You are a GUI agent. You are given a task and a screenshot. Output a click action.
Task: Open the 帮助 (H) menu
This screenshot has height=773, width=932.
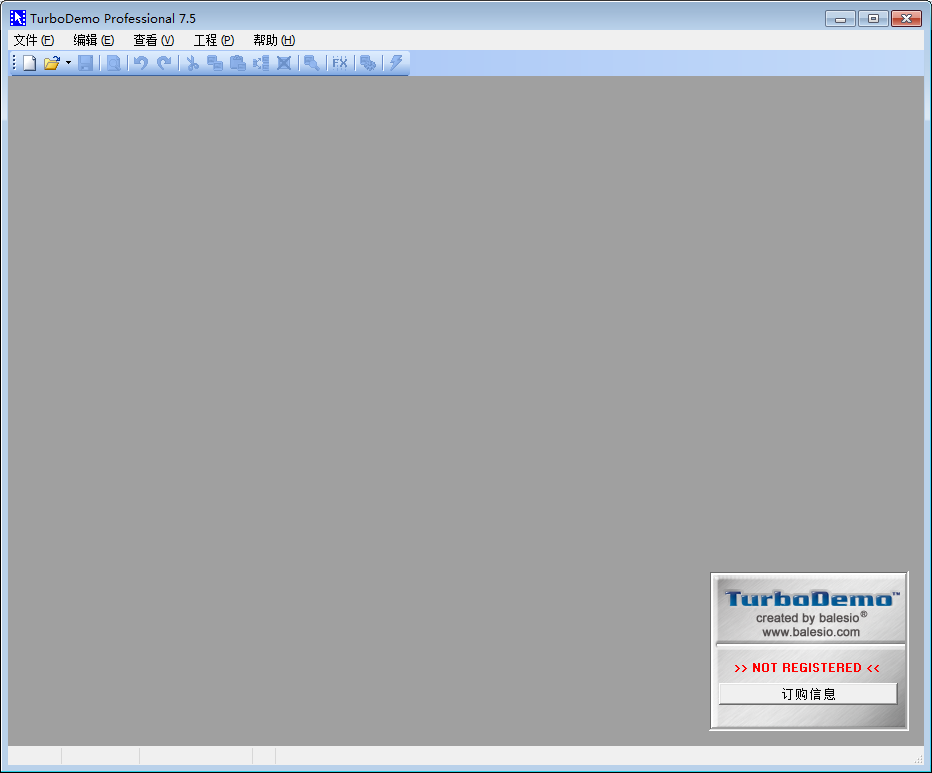coord(273,40)
